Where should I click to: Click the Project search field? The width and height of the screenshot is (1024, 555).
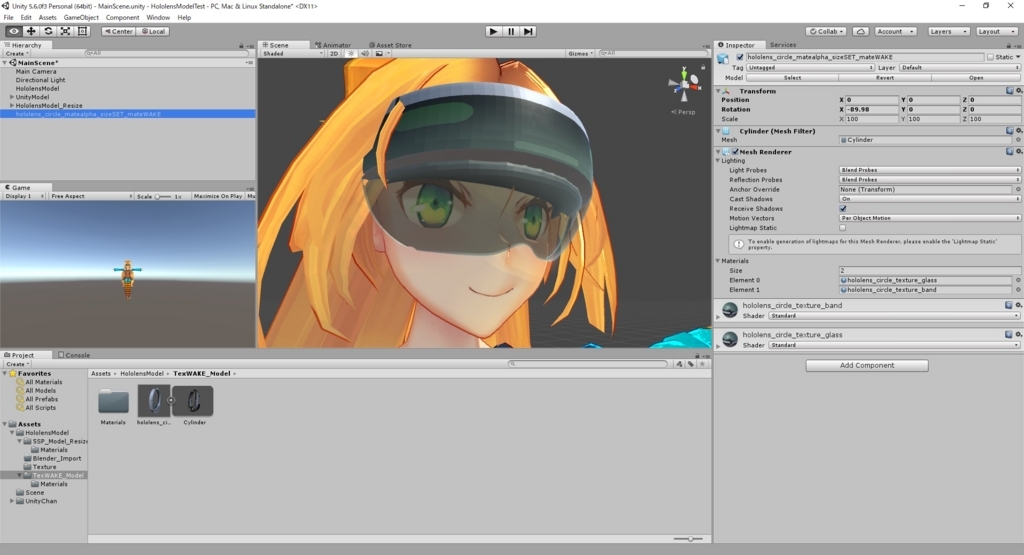588,364
